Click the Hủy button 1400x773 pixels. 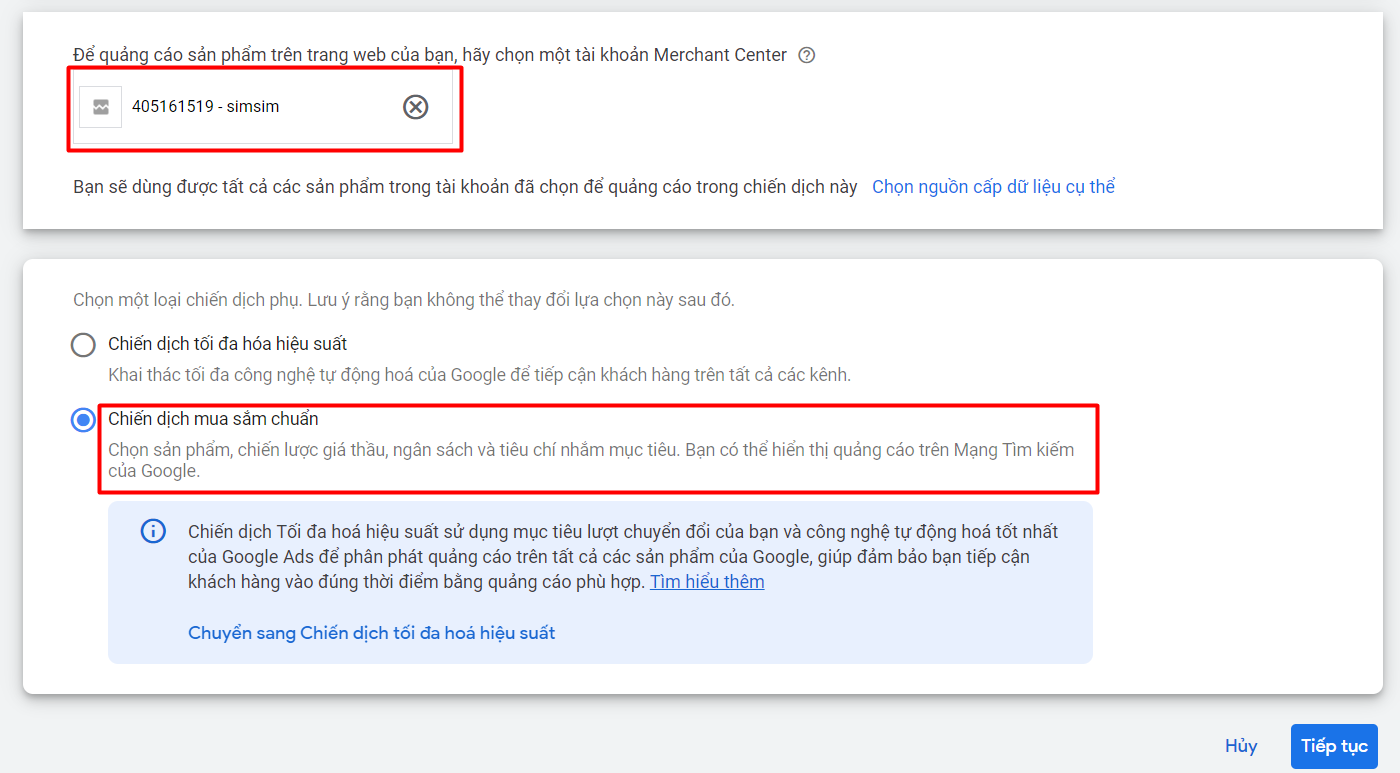[1241, 746]
